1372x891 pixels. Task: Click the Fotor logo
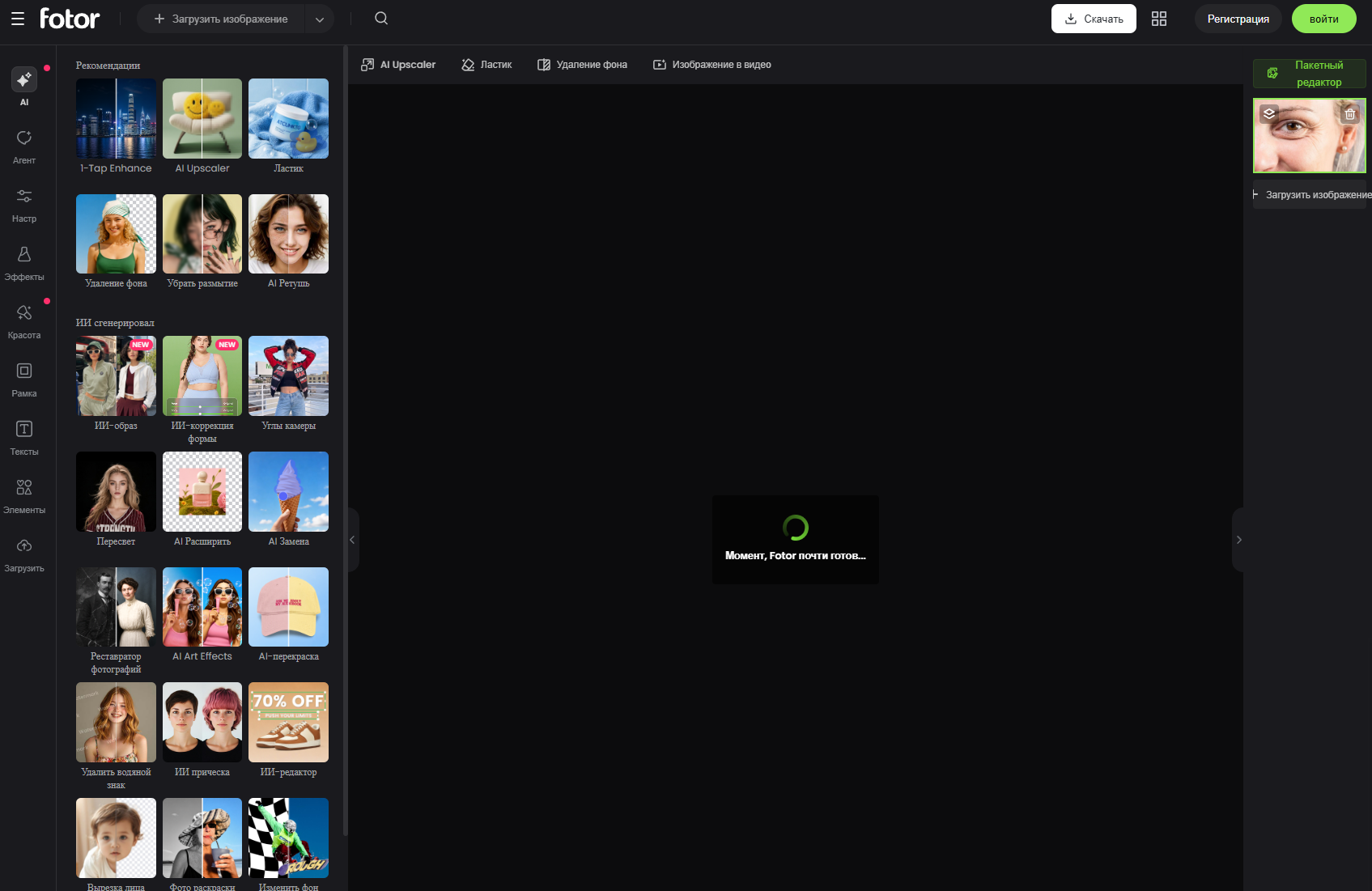70,19
